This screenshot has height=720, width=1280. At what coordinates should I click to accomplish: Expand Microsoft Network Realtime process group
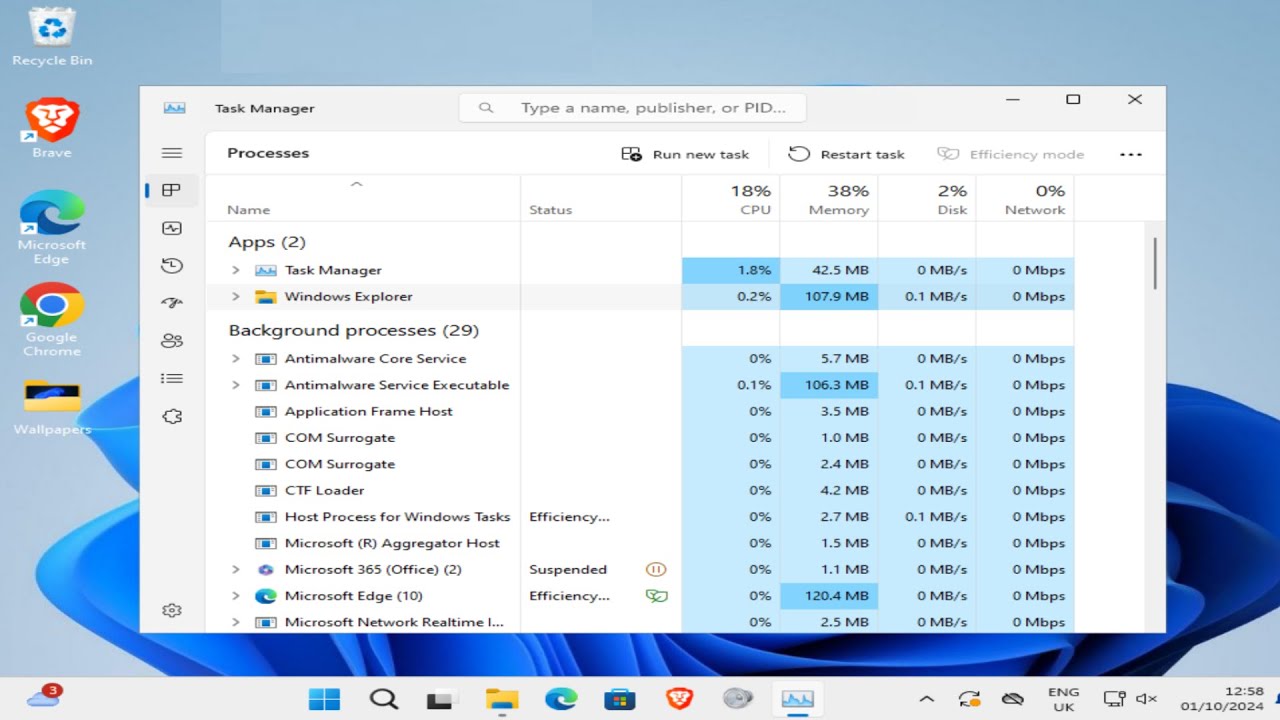(236, 622)
